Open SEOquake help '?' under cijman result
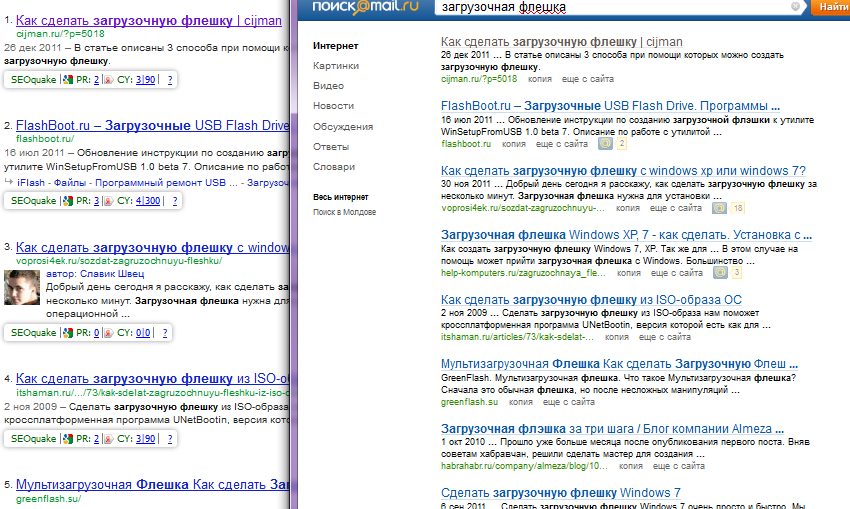The width and height of the screenshot is (850, 509). [x=170, y=80]
